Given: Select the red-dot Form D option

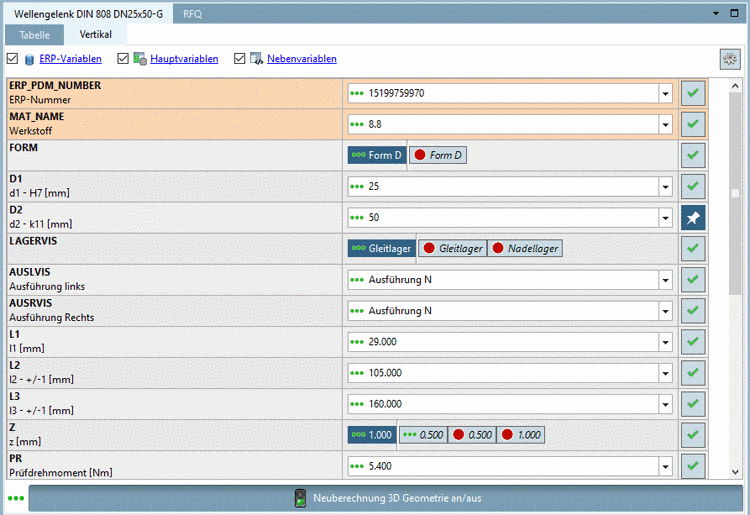Looking at the screenshot, I should tap(438, 155).
